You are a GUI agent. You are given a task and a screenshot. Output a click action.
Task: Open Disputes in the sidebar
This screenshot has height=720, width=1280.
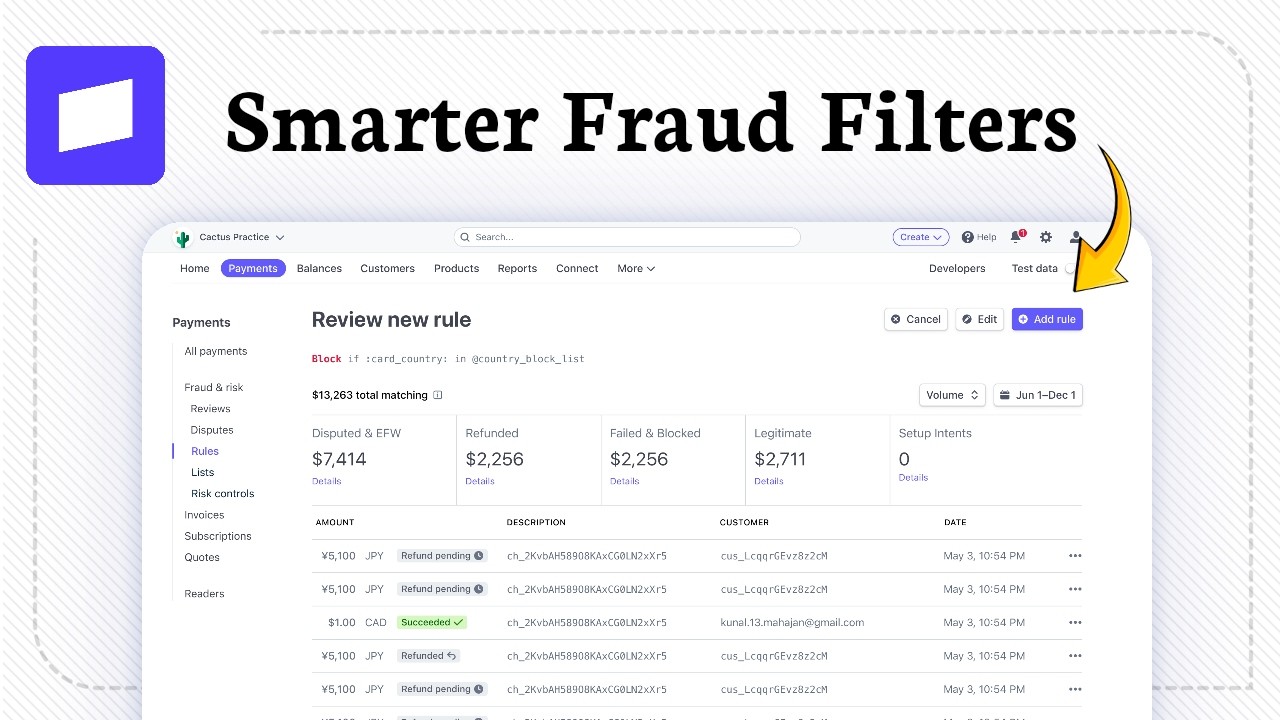(x=212, y=430)
